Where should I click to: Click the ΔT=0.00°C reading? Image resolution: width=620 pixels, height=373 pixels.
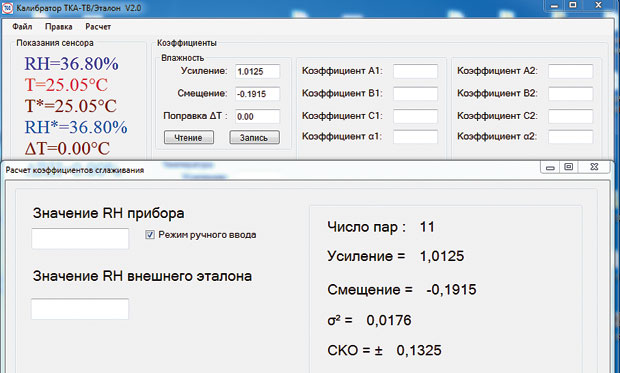67,149
